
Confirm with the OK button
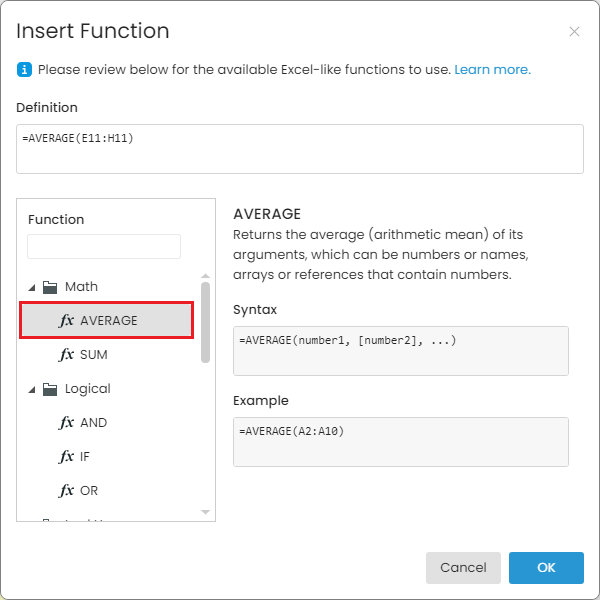(546, 567)
